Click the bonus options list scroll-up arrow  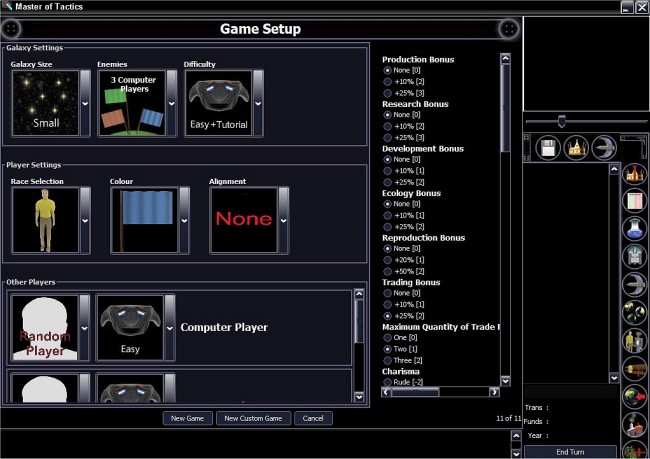tap(505, 58)
